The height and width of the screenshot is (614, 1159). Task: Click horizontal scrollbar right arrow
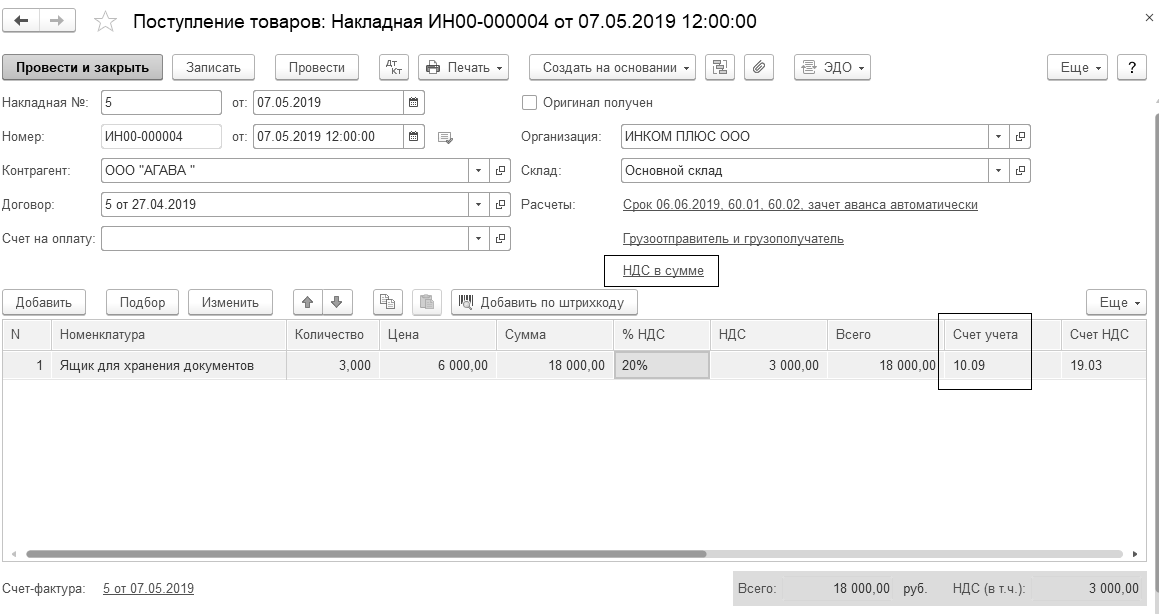(x=1135, y=554)
